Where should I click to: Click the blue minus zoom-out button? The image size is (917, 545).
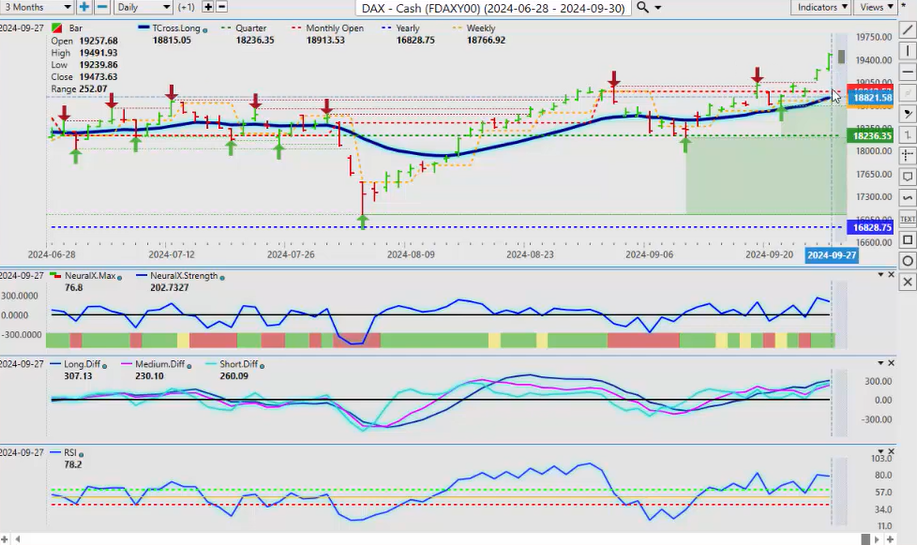[x=102, y=7]
